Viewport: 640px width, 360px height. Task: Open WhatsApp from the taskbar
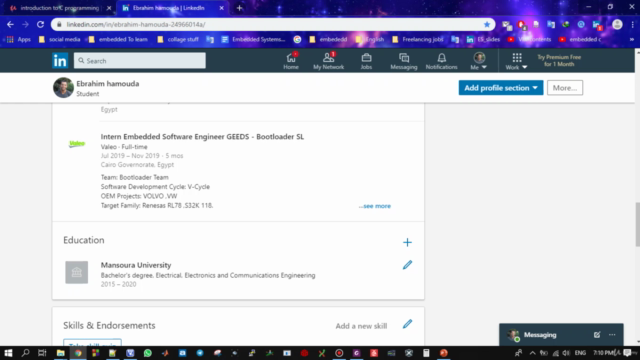pyautogui.click(x=147, y=353)
